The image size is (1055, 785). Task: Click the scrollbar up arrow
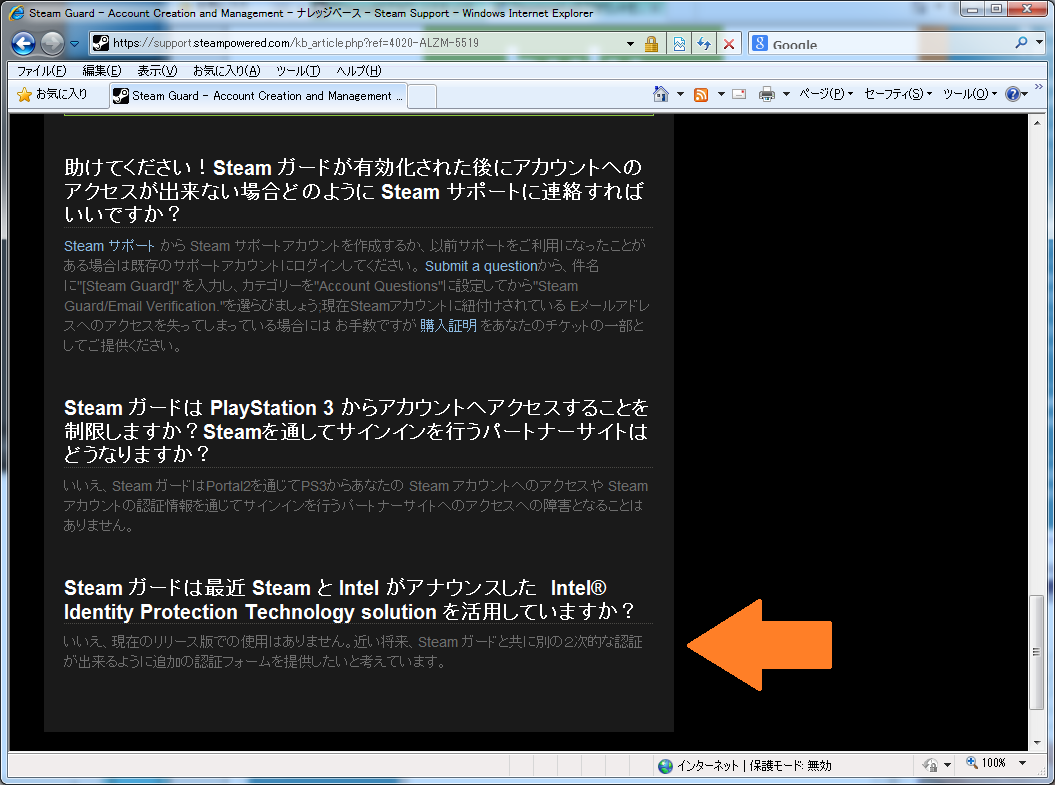(1037, 123)
